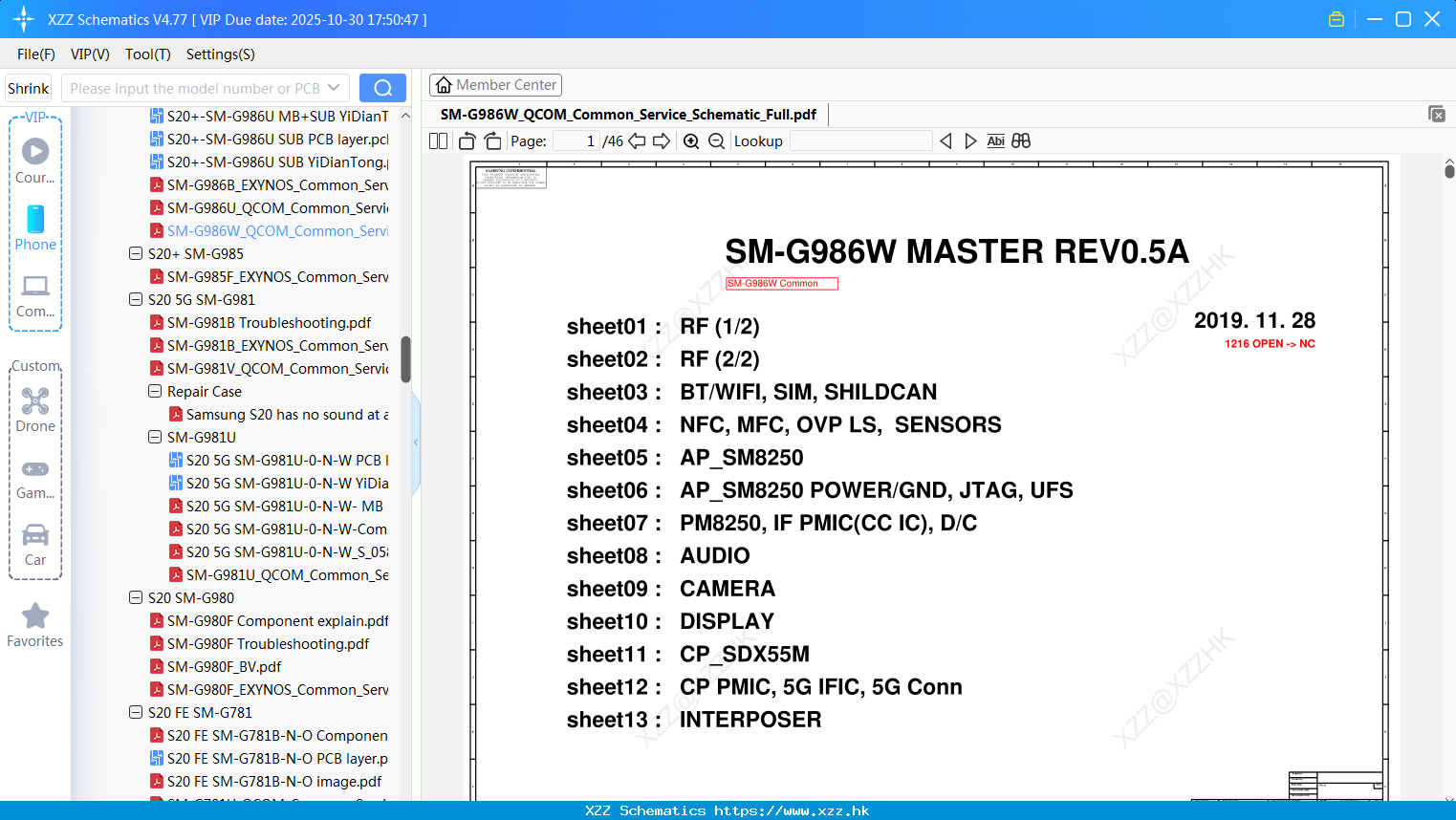Click the blue search button
Viewport: 1456px width, 820px height.
382,88
